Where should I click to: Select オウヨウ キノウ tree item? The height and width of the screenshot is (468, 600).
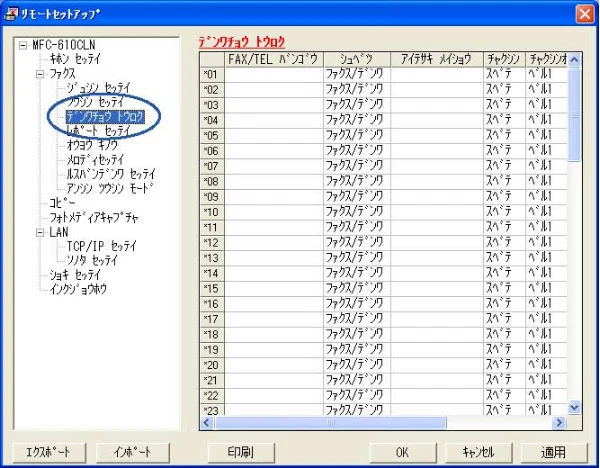coord(92,145)
